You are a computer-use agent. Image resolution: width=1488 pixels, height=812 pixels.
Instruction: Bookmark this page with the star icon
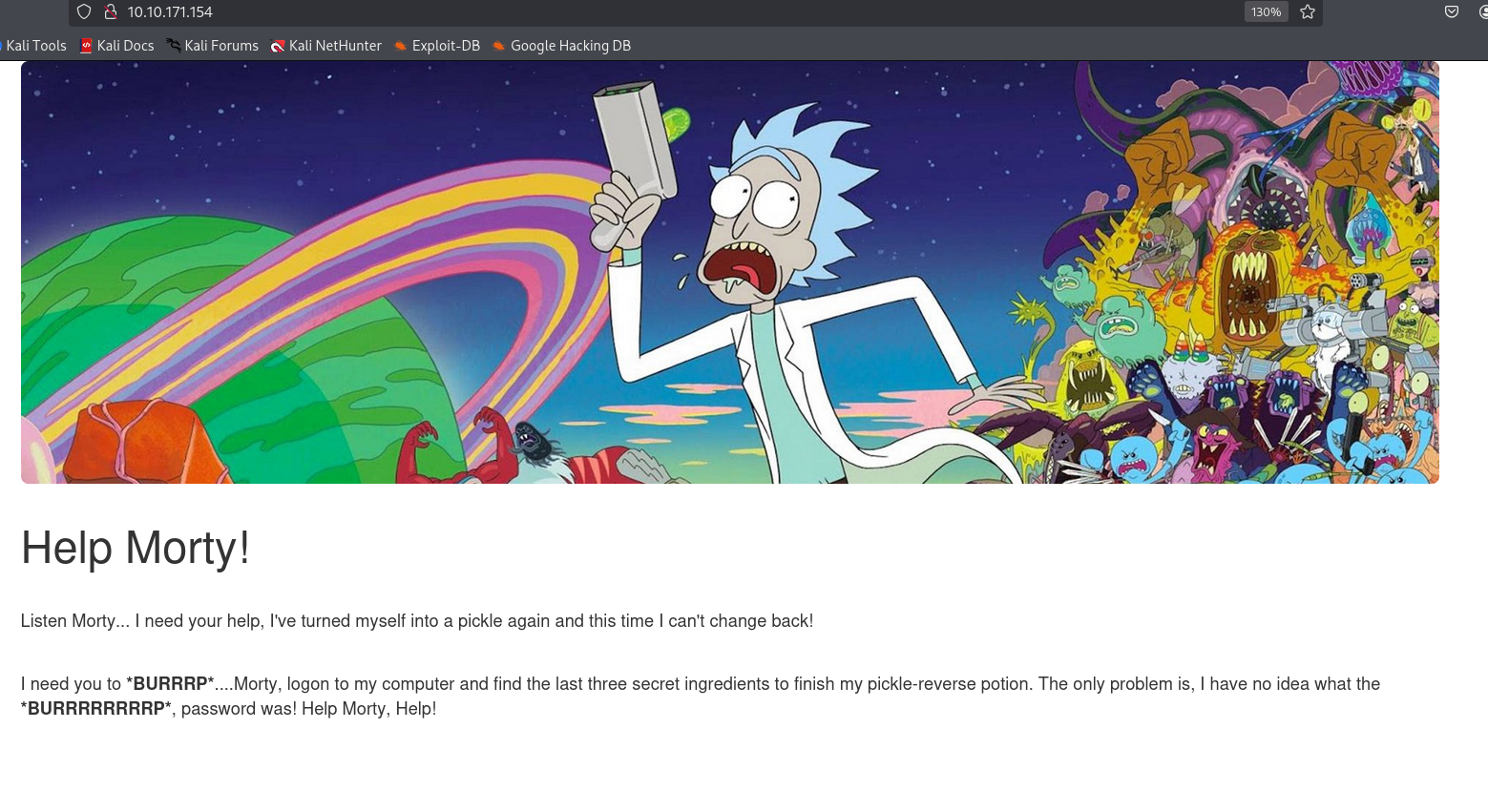coord(1308,12)
